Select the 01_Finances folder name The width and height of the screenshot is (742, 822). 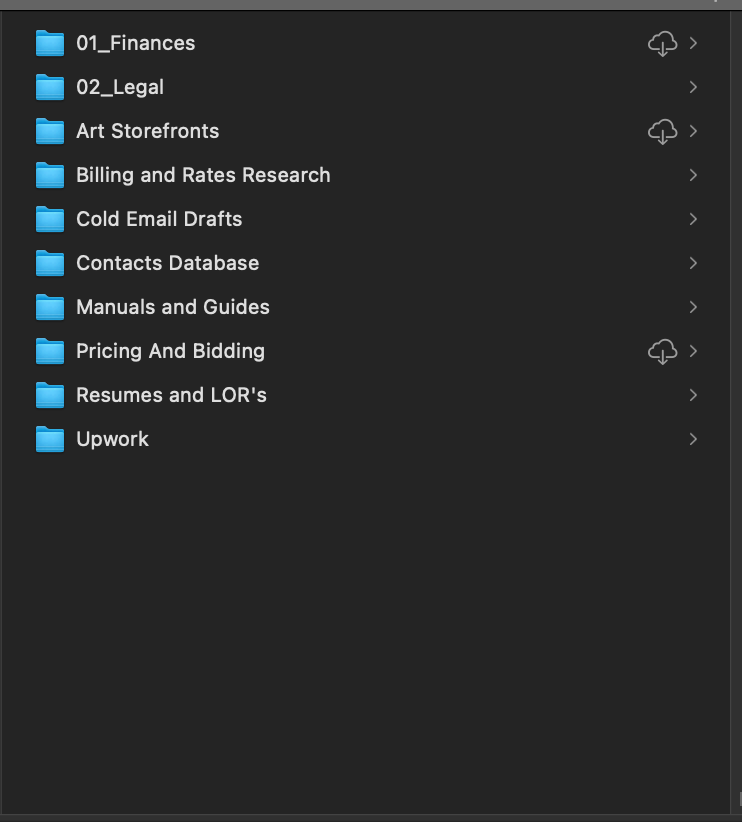pyautogui.click(x=135, y=44)
